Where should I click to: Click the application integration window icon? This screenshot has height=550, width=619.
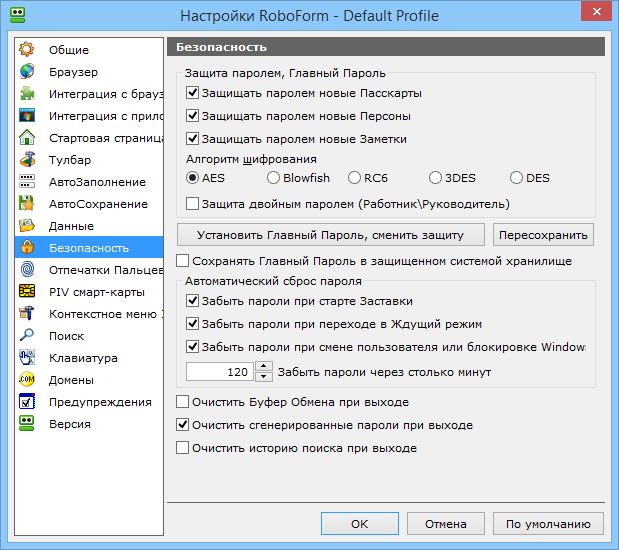click(x=27, y=116)
